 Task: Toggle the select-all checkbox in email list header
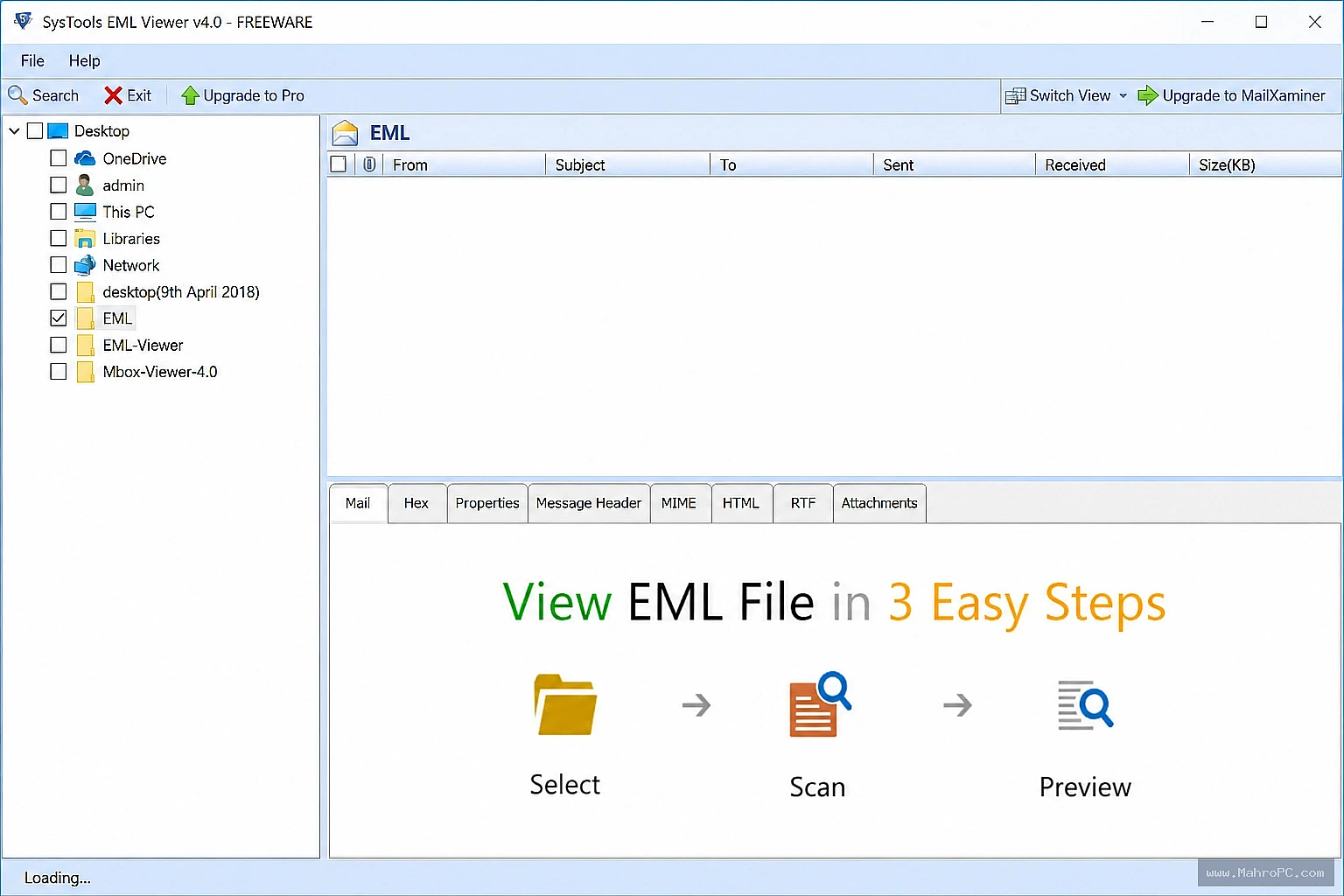tap(339, 164)
